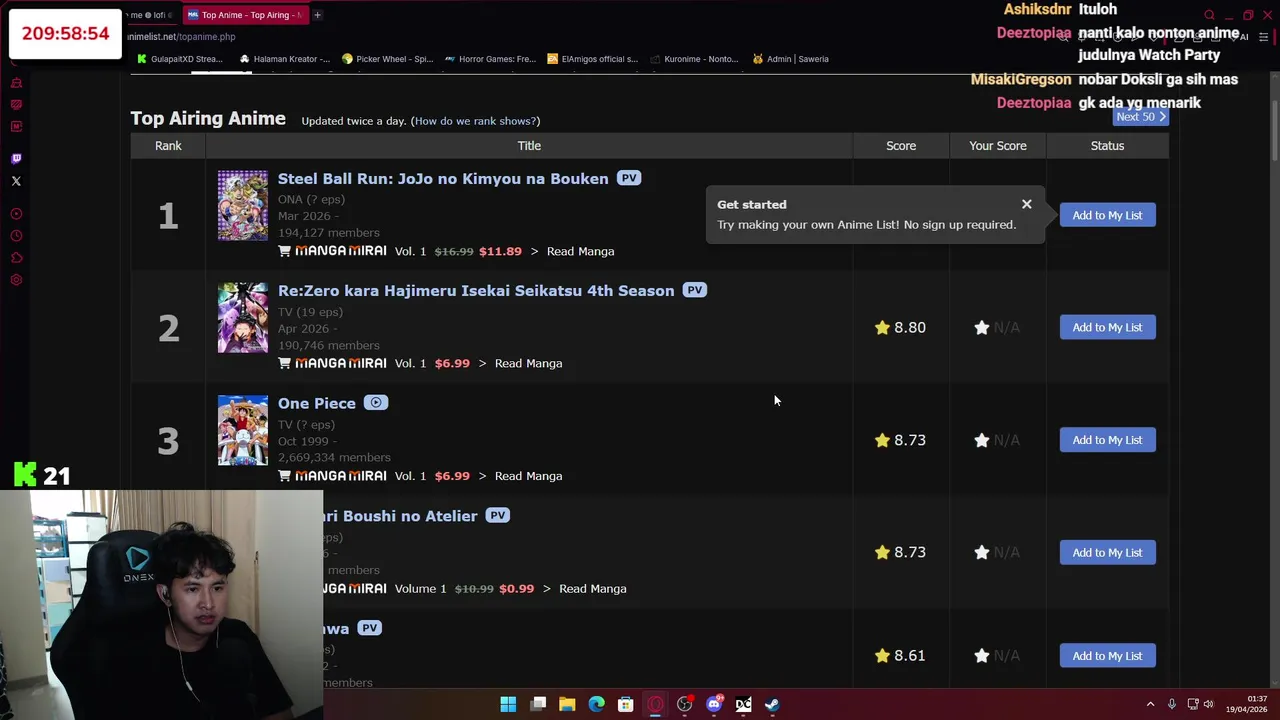
Task: Switch to the lofi browser tab
Action: (150, 15)
